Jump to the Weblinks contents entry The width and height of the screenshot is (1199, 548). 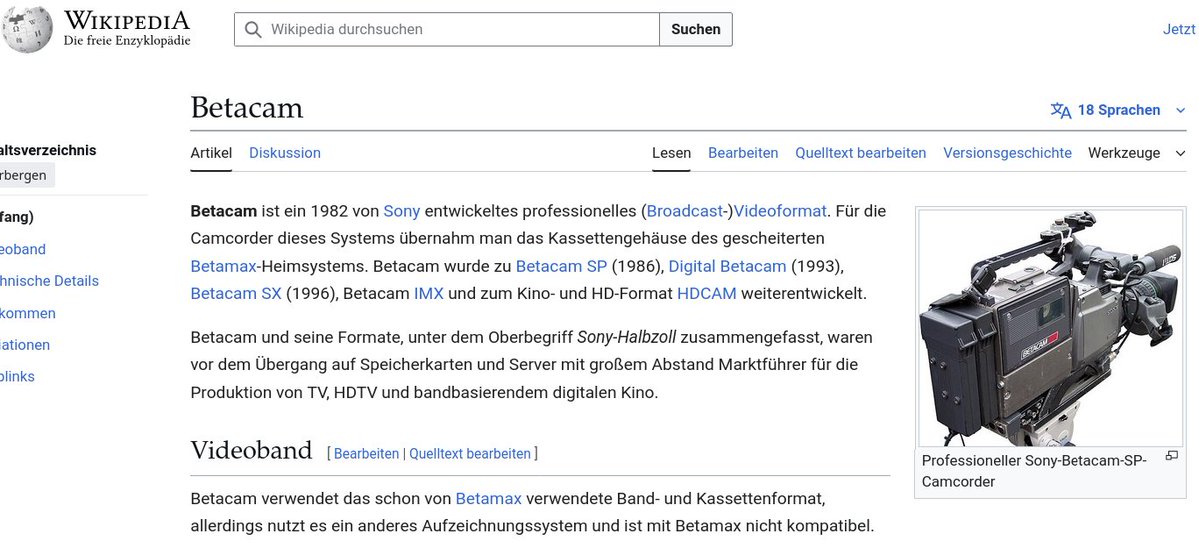click(17, 376)
